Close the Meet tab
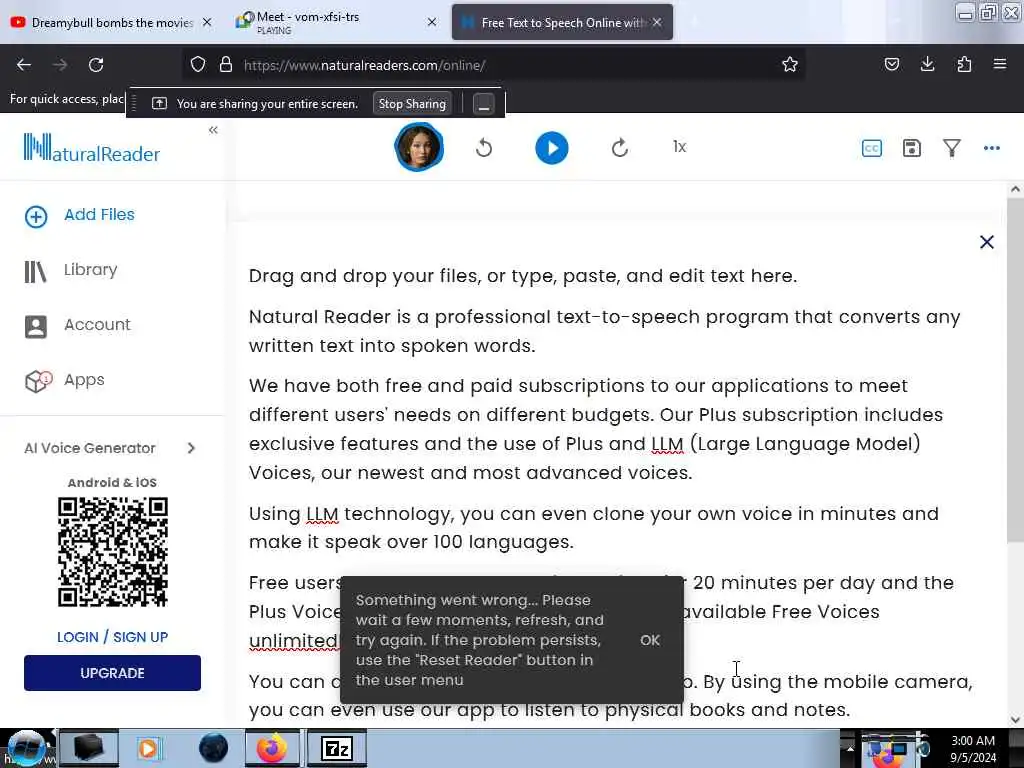1024x768 pixels. (432, 22)
